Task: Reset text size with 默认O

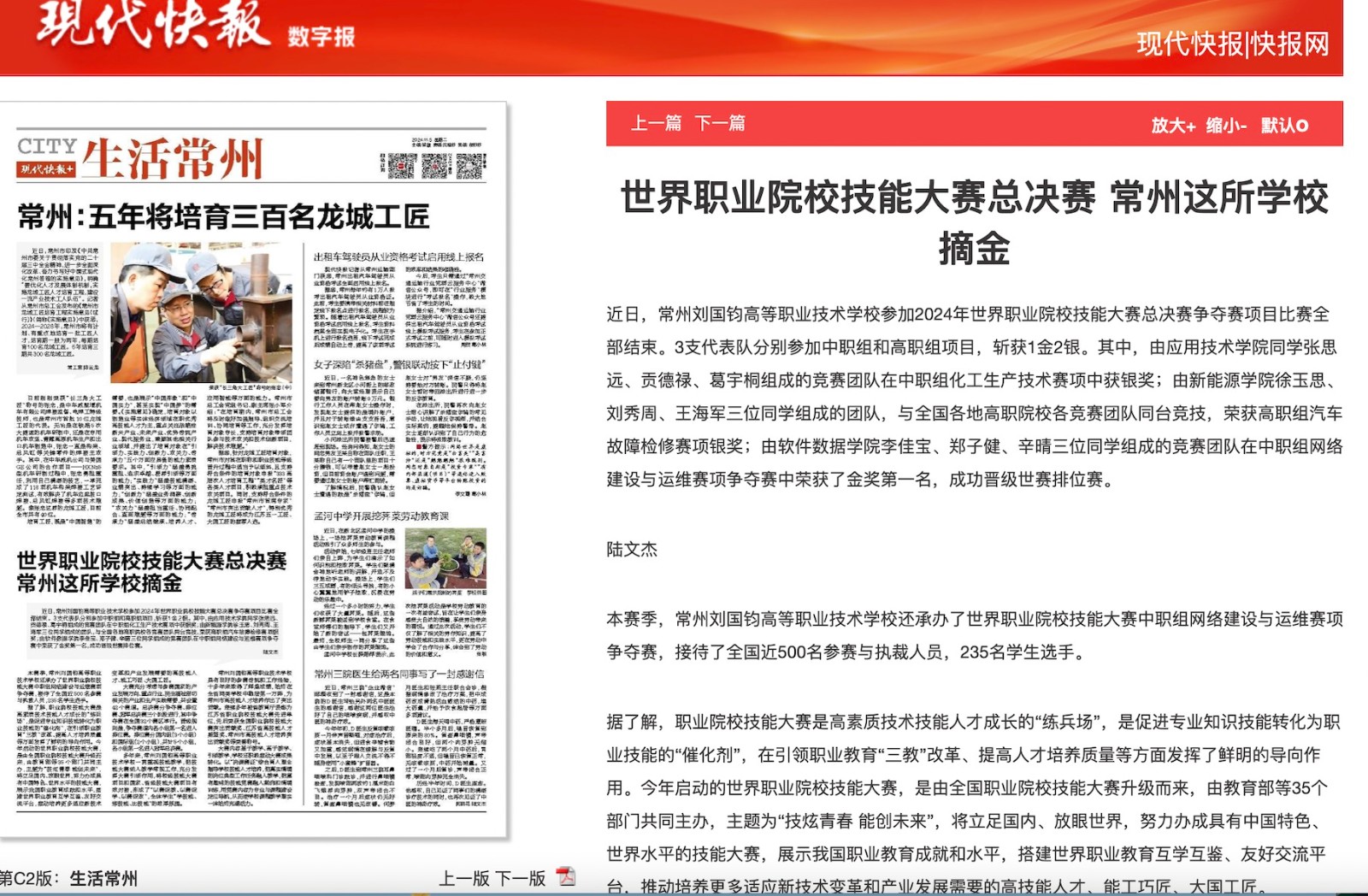Action: 1285,126
